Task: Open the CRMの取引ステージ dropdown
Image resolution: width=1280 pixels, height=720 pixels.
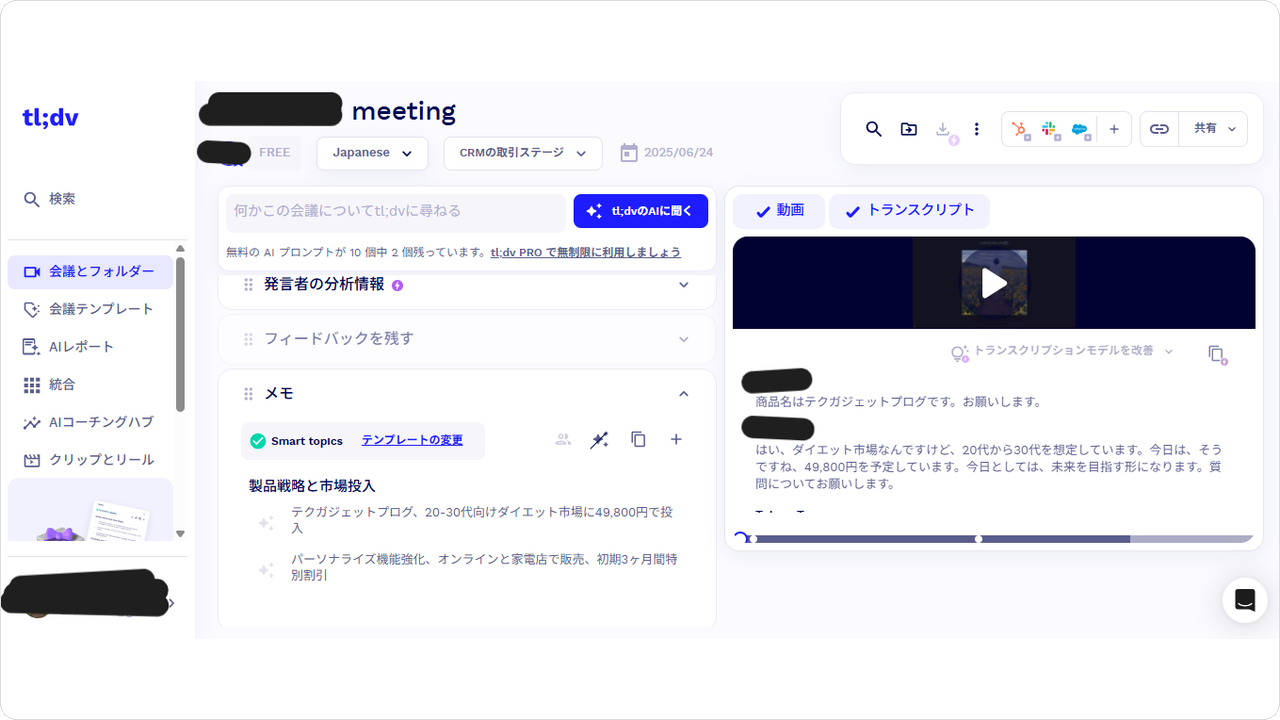Action: coord(523,153)
